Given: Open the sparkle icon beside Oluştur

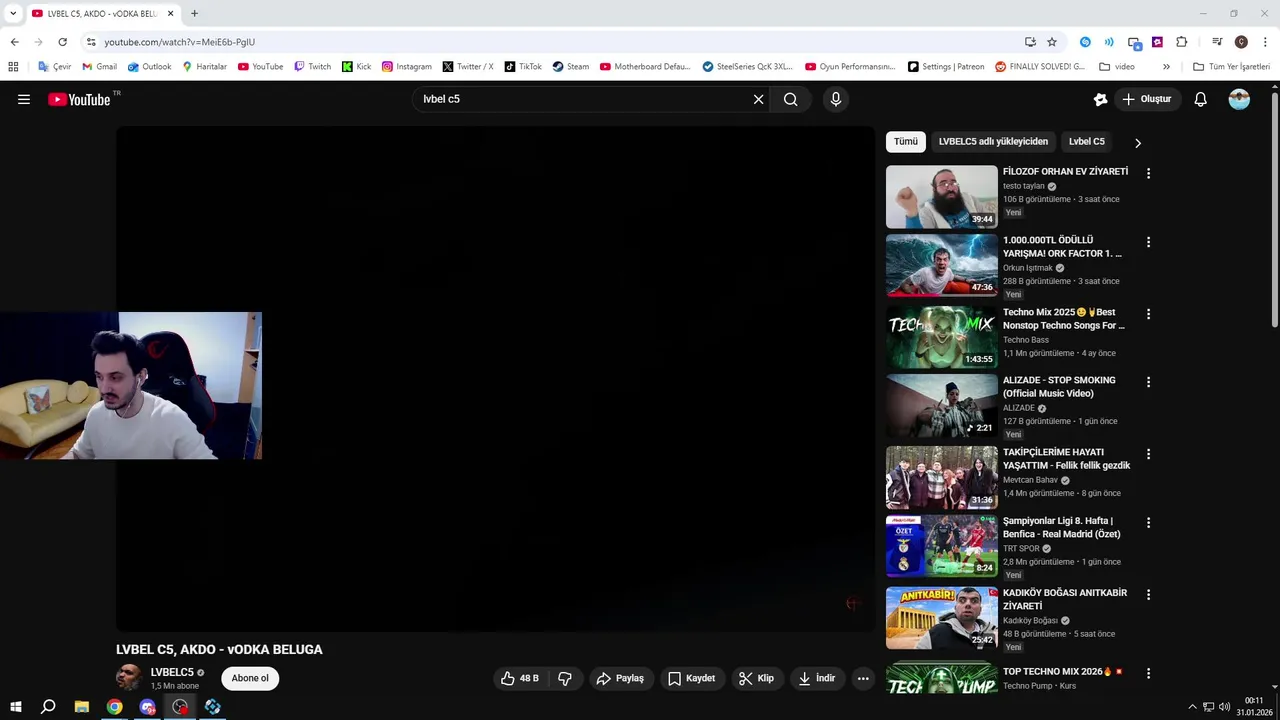Looking at the screenshot, I should [1100, 99].
